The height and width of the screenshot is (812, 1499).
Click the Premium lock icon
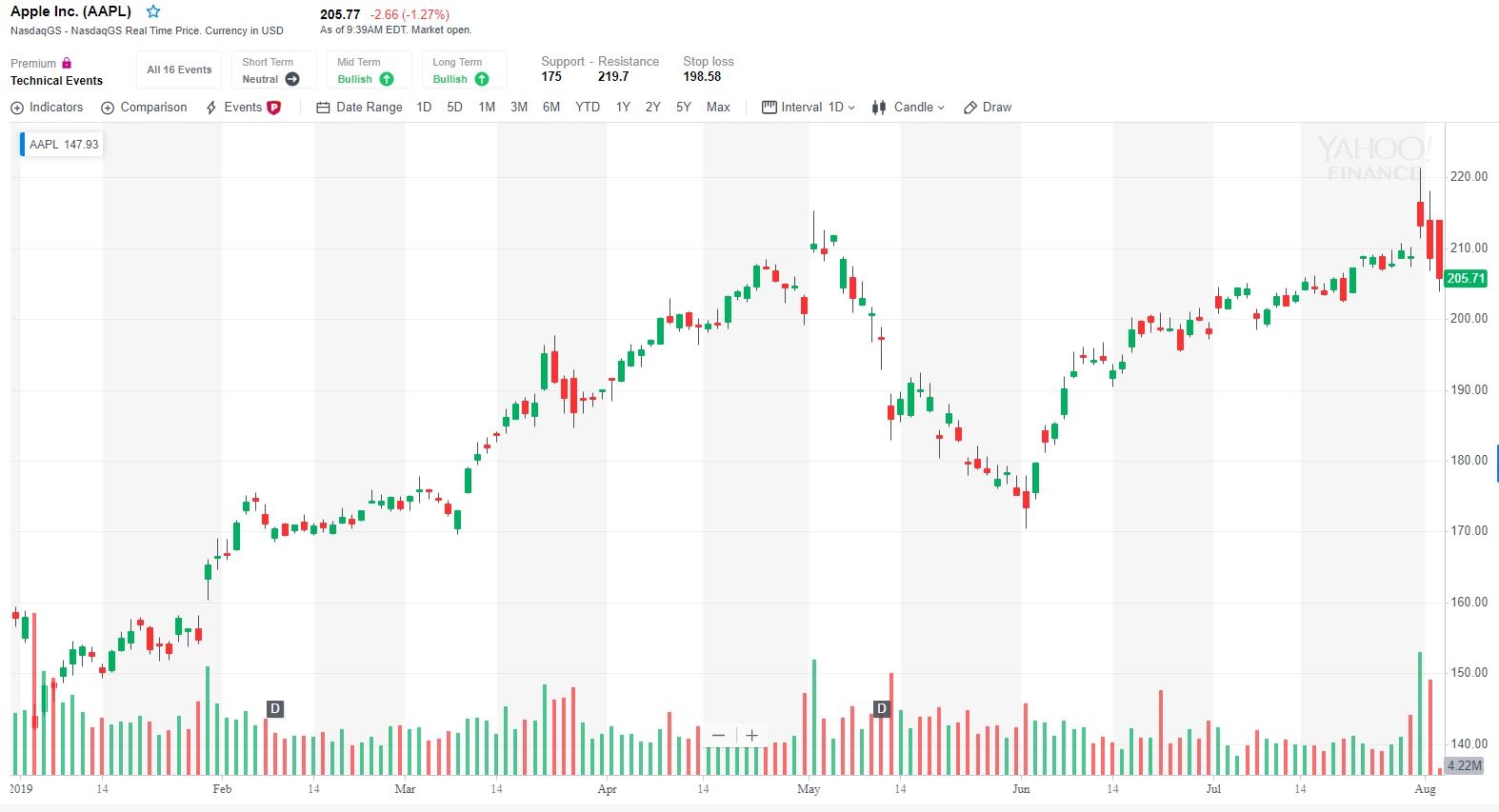point(67,63)
